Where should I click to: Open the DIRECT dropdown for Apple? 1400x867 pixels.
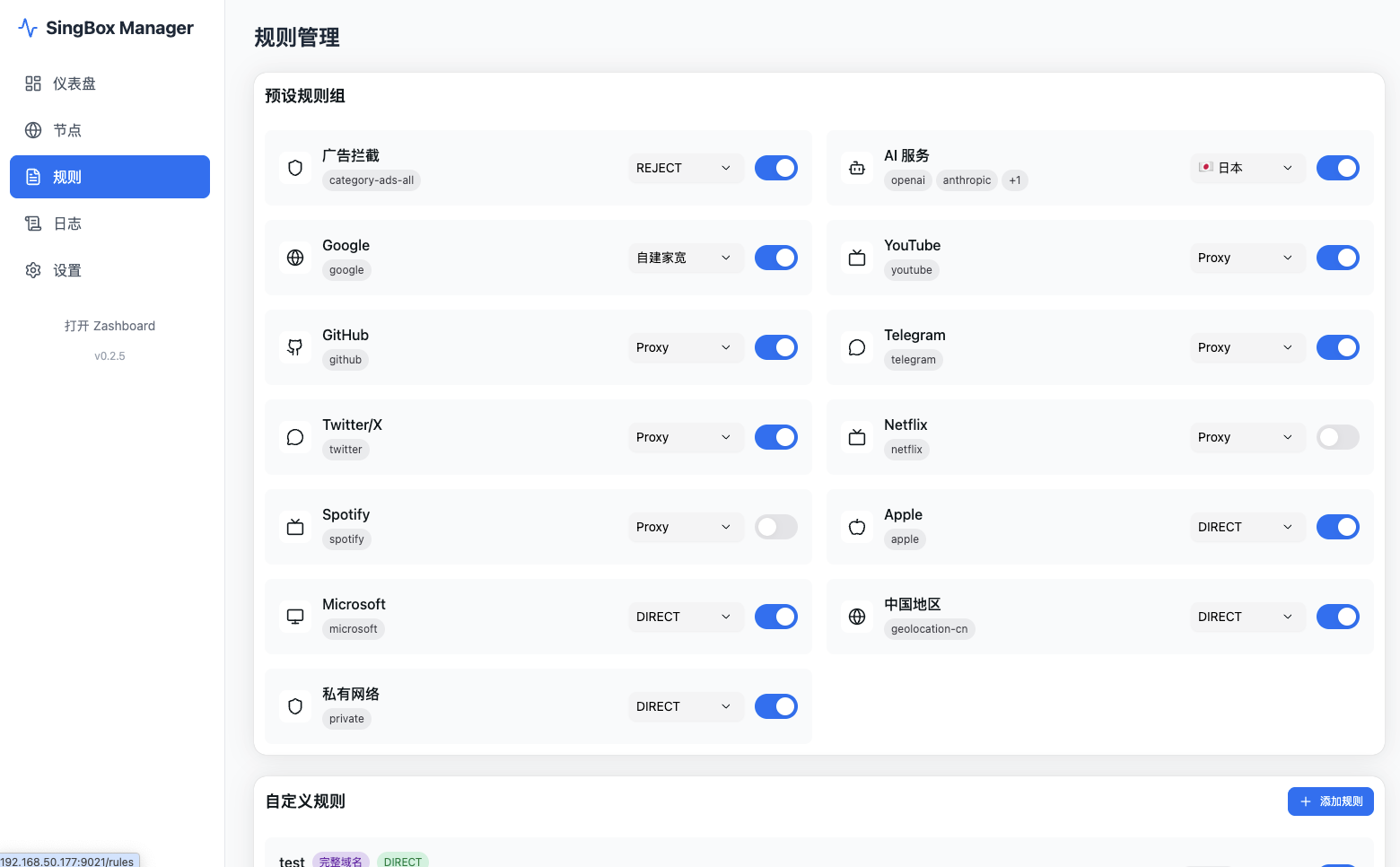click(x=1248, y=527)
